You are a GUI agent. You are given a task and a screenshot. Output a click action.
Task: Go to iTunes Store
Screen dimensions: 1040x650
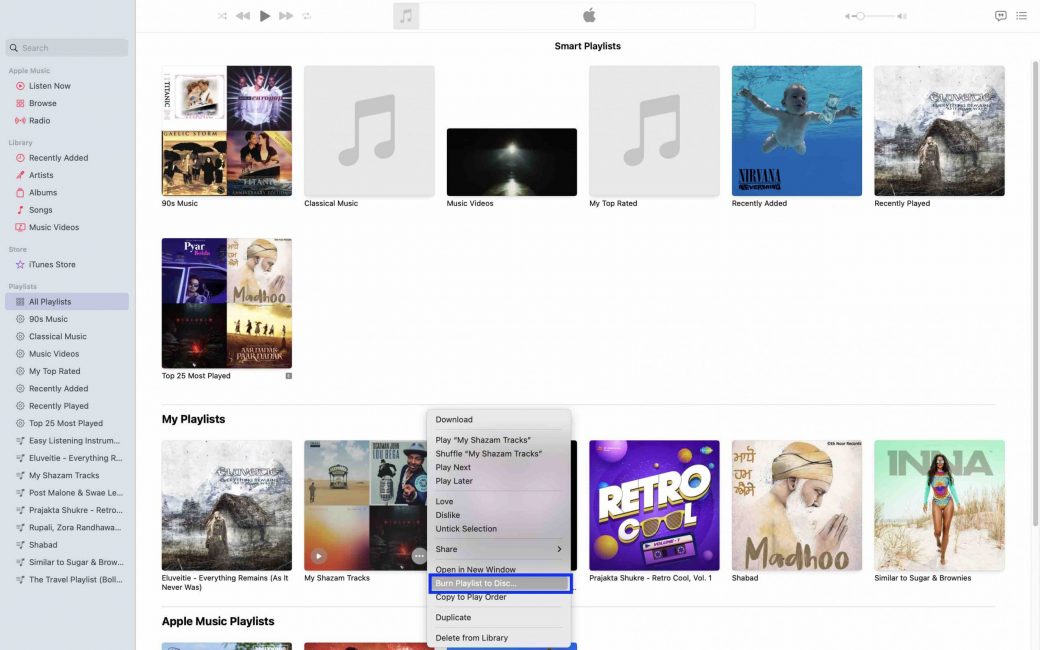click(52, 265)
